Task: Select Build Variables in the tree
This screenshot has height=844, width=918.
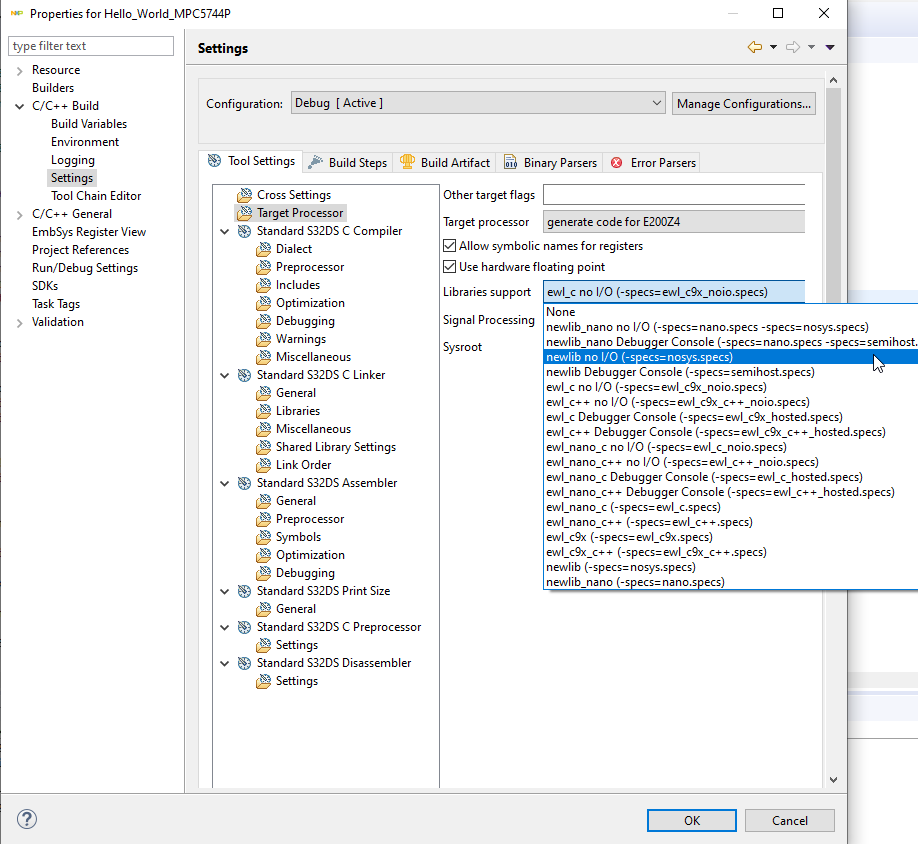Action: (89, 124)
